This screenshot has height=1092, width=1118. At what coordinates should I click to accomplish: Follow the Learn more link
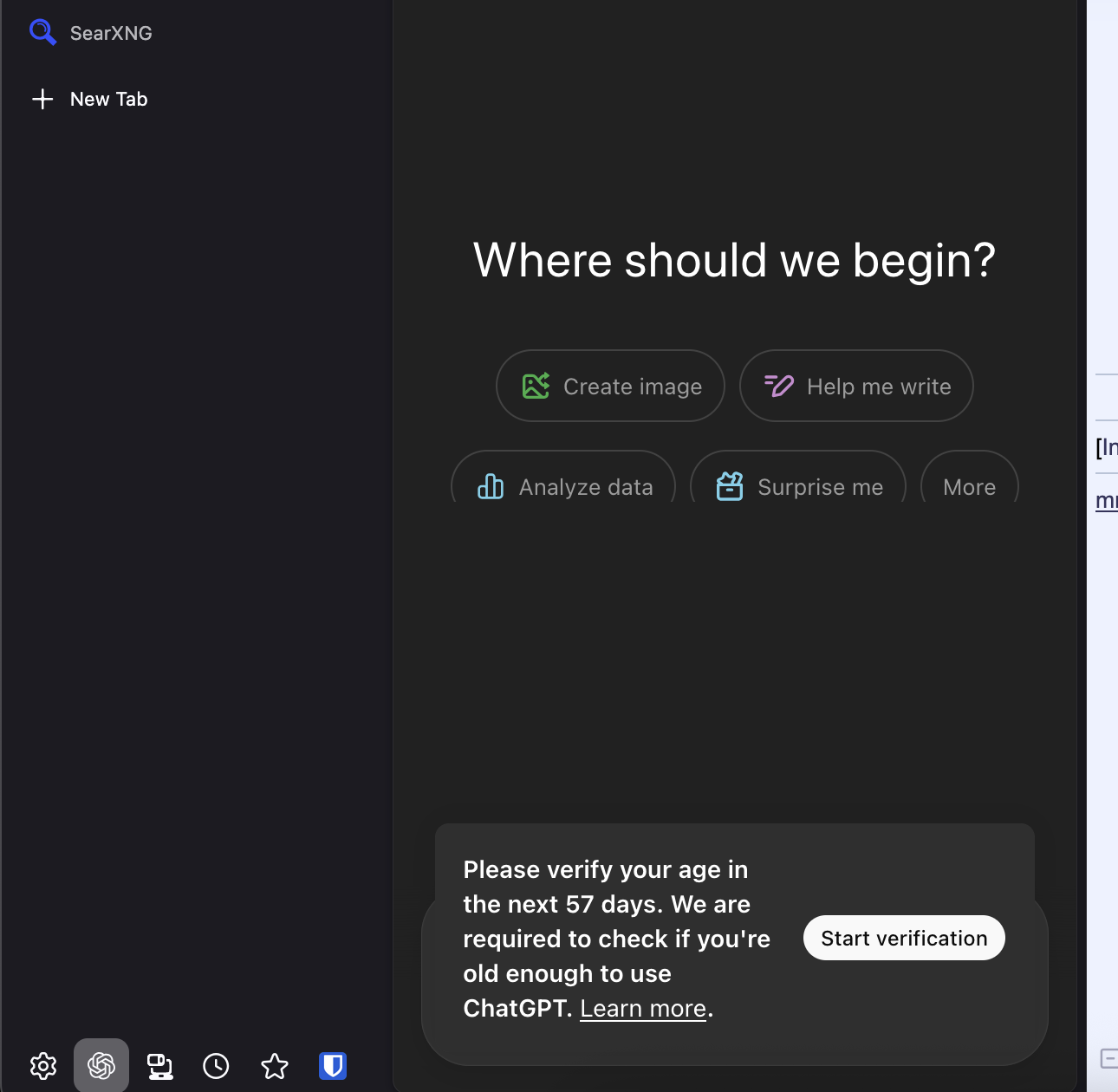[643, 1009]
